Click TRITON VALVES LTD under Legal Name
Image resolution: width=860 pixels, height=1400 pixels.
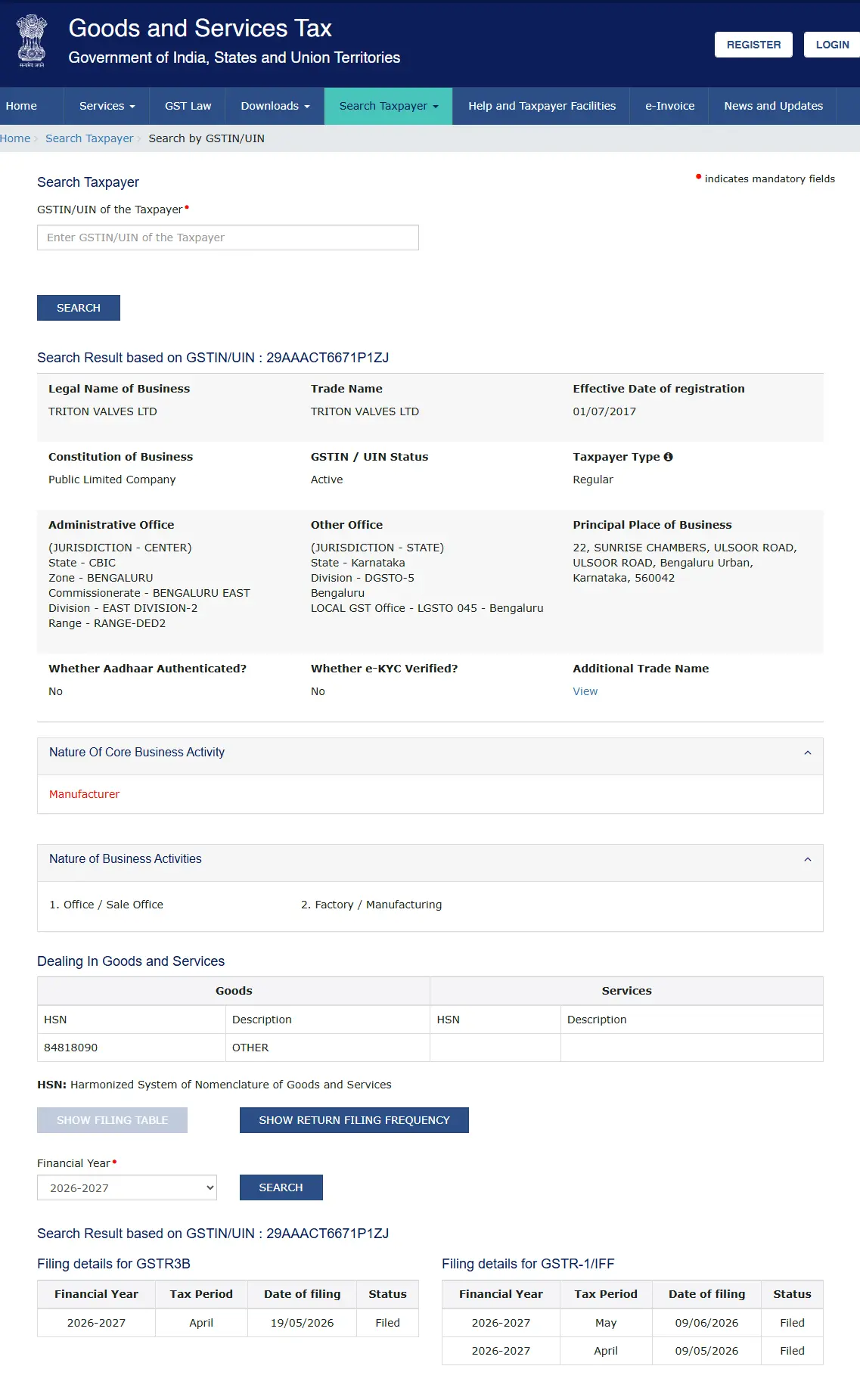(x=103, y=411)
